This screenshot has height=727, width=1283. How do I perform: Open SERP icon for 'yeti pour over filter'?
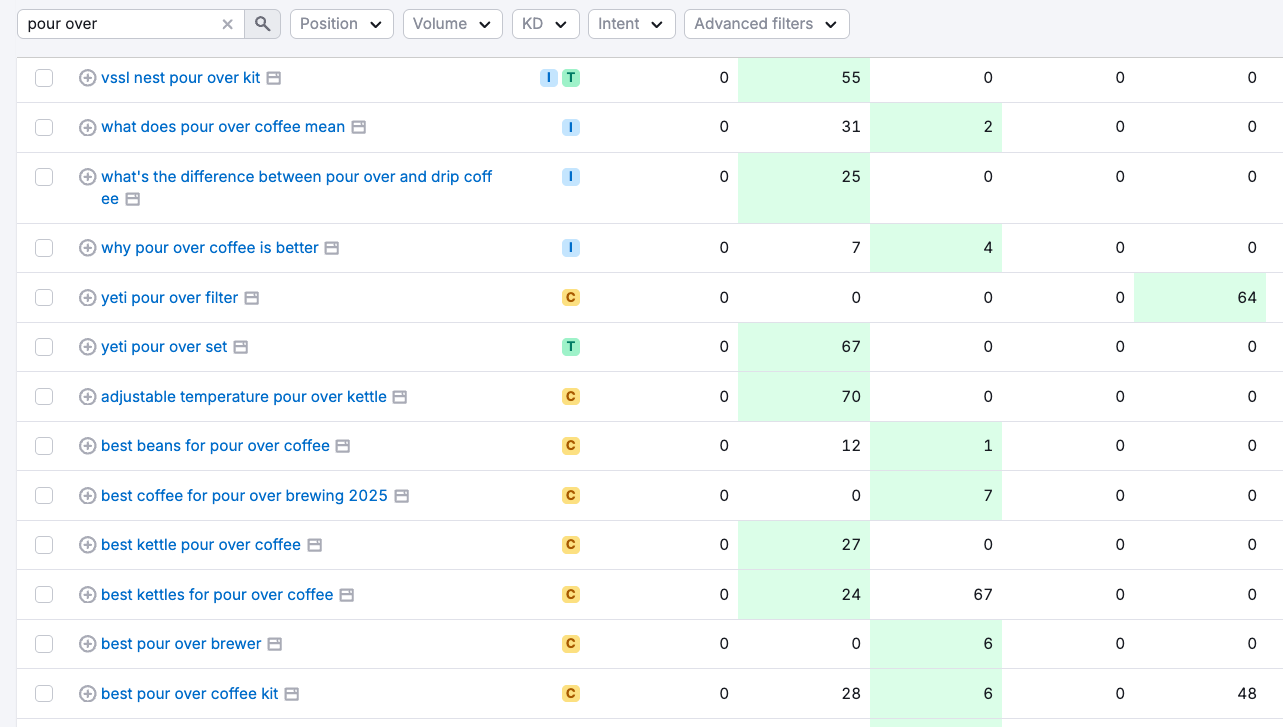click(x=252, y=298)
